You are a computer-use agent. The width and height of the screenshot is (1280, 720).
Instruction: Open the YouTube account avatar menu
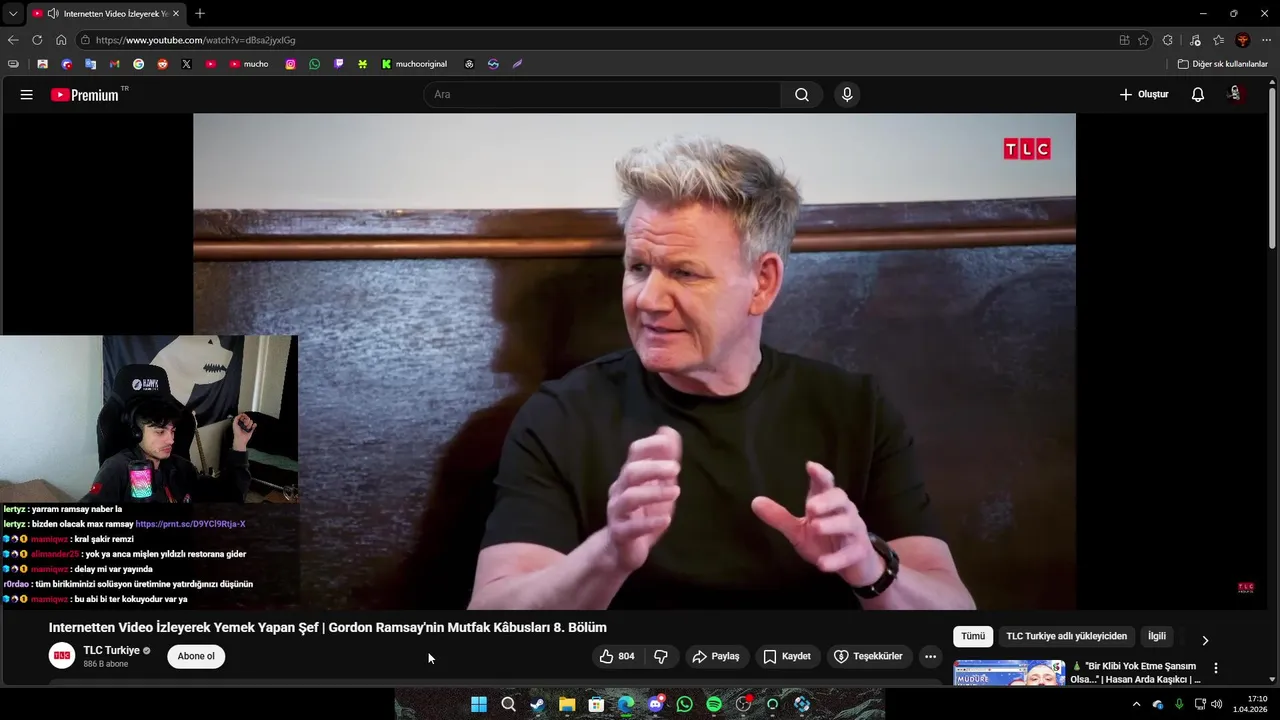click(x=1236, y=94)
